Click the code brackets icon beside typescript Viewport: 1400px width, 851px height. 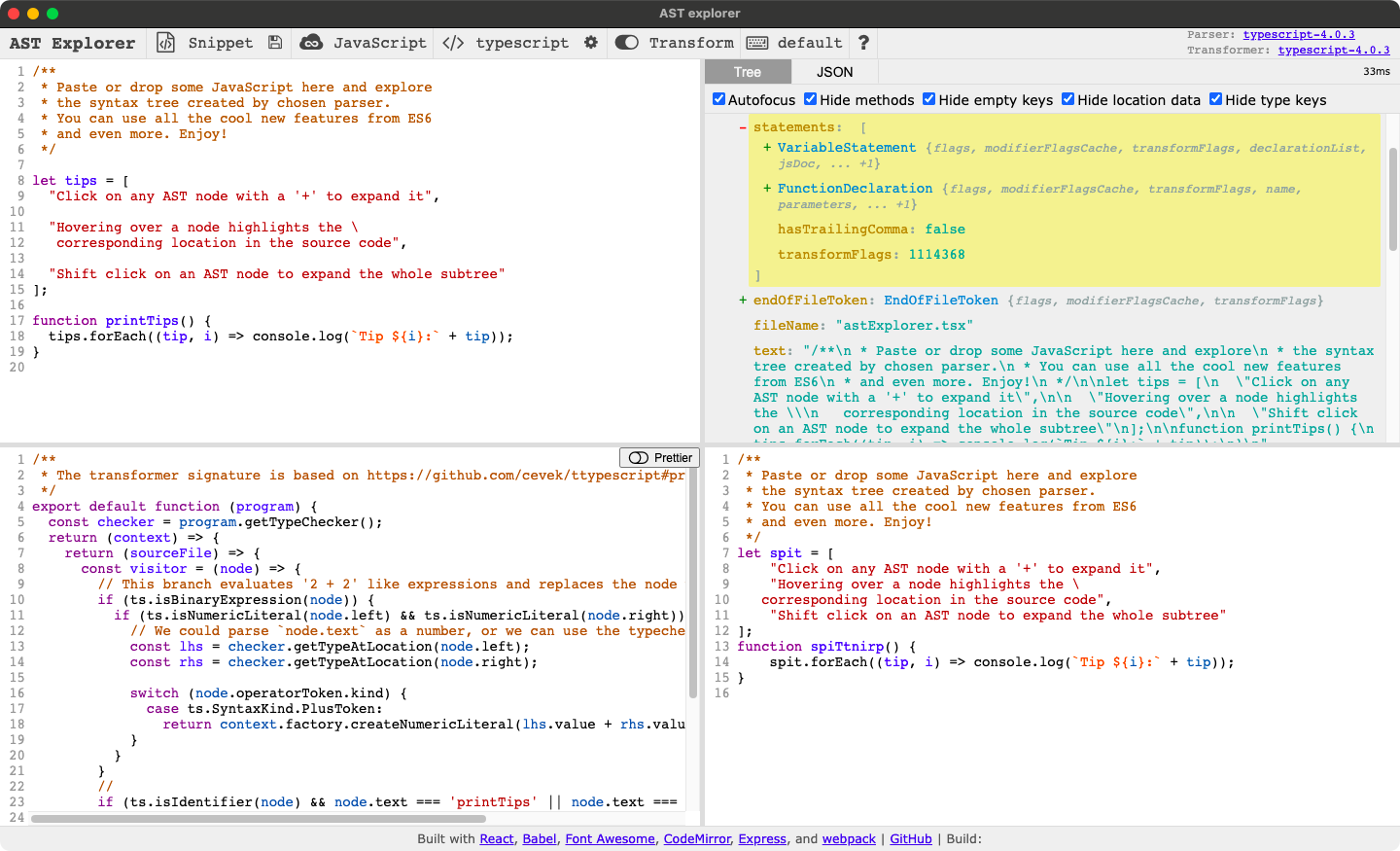pyautogui.click(x=453, y=43)
